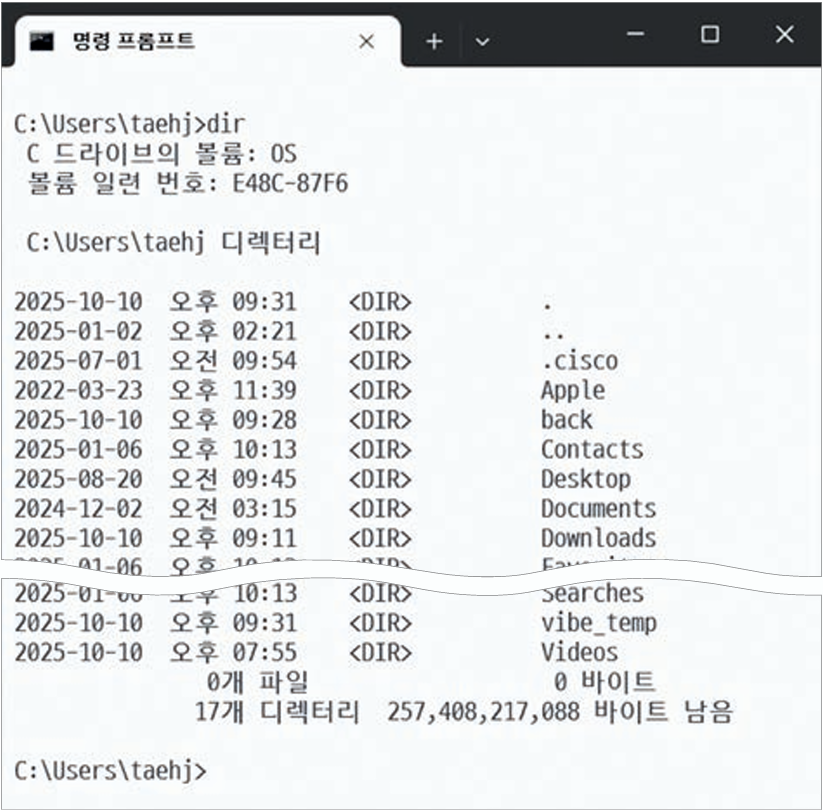Click the command prompt icon in the tab
Viewport: 823px width, 810px height.
(x=41, y=41)
